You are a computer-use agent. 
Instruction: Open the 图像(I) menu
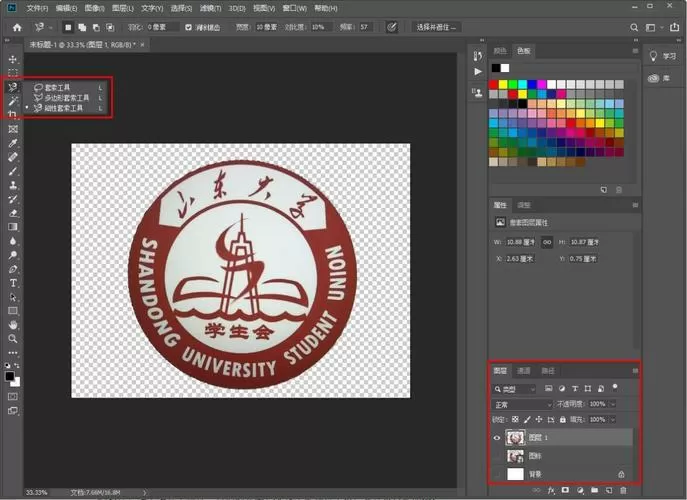[x=94, y=8]
